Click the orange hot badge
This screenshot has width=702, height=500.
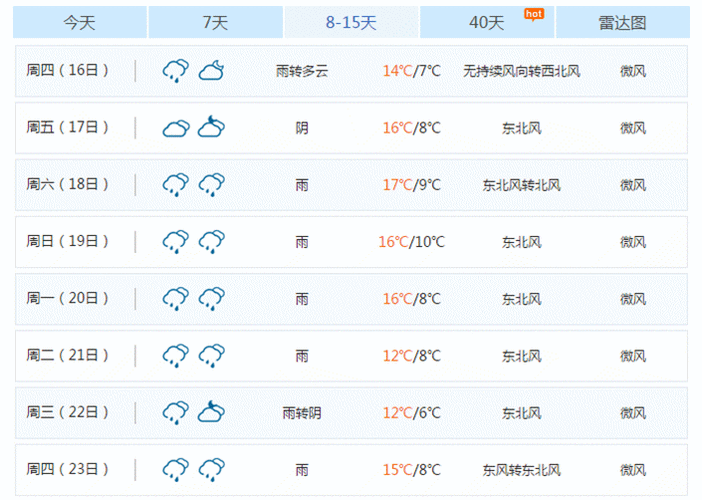coord(534,15)
